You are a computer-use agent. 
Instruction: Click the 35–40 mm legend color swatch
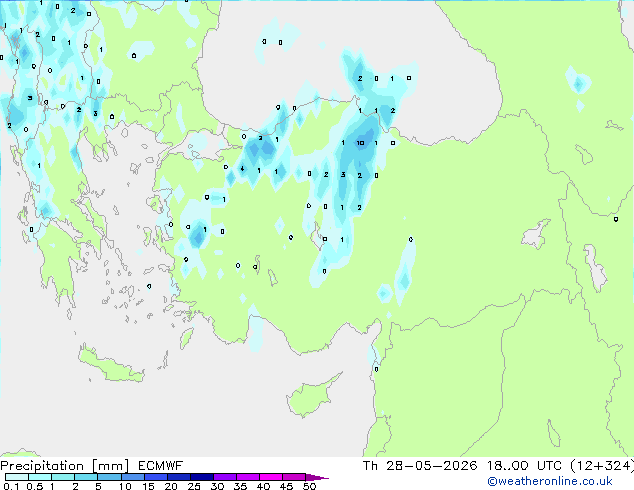(x=247, y=477)
